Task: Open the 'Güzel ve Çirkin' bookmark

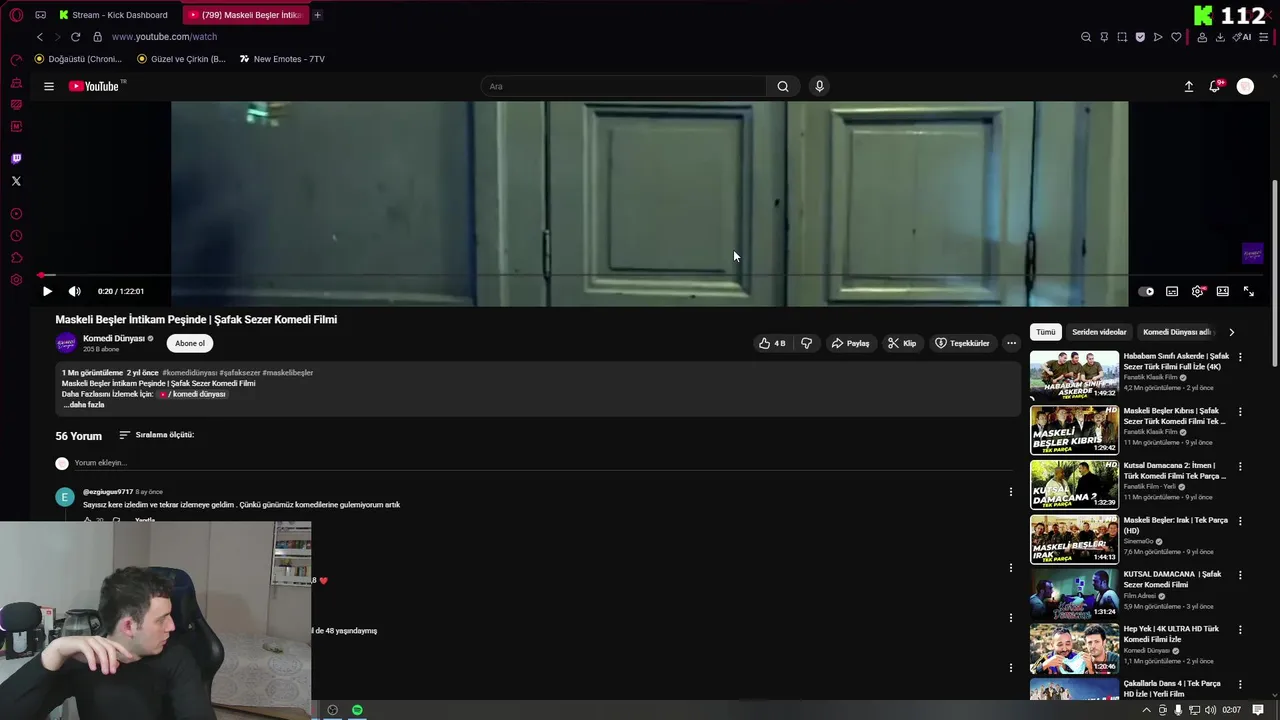Action: point(181,59)
